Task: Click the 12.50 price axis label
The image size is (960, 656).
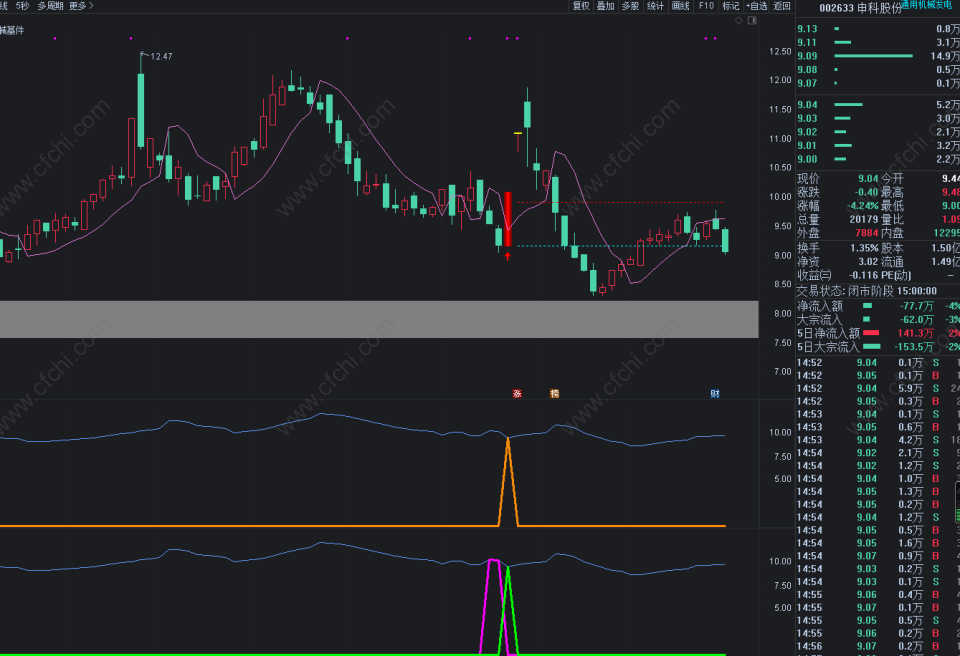Action: tap(780, 51)
